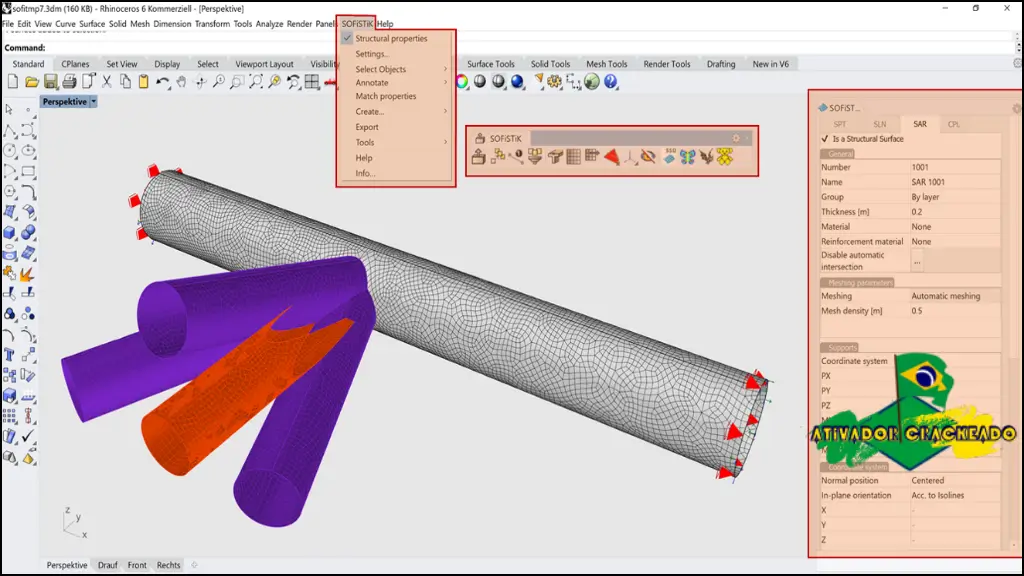The width and height of the screenshot is (1024, 576).
Task: Open the Surface Tools toolbar tab
Action: [x=490, y=64]
